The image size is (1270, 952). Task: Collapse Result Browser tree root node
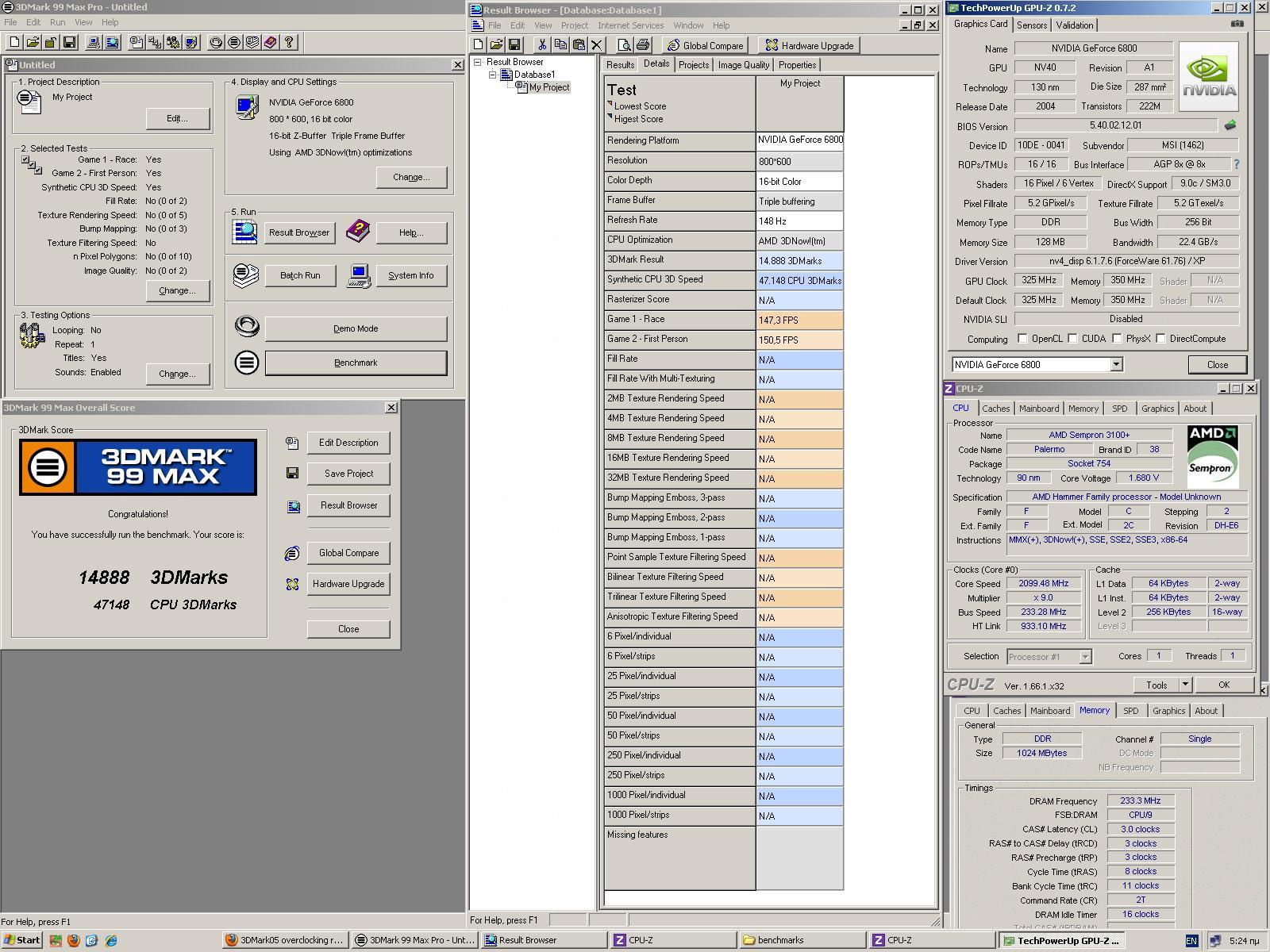pos(478,62)
